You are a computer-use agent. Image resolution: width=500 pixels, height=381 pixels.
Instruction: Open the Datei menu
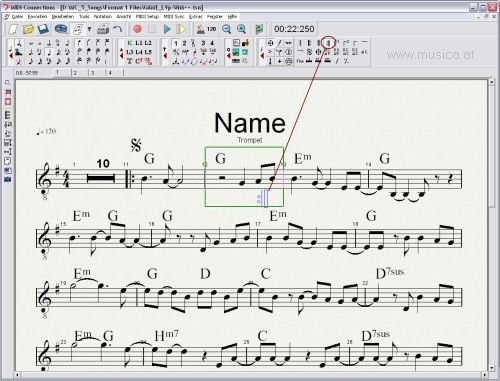pyautogui.click(x=17, y=16)
